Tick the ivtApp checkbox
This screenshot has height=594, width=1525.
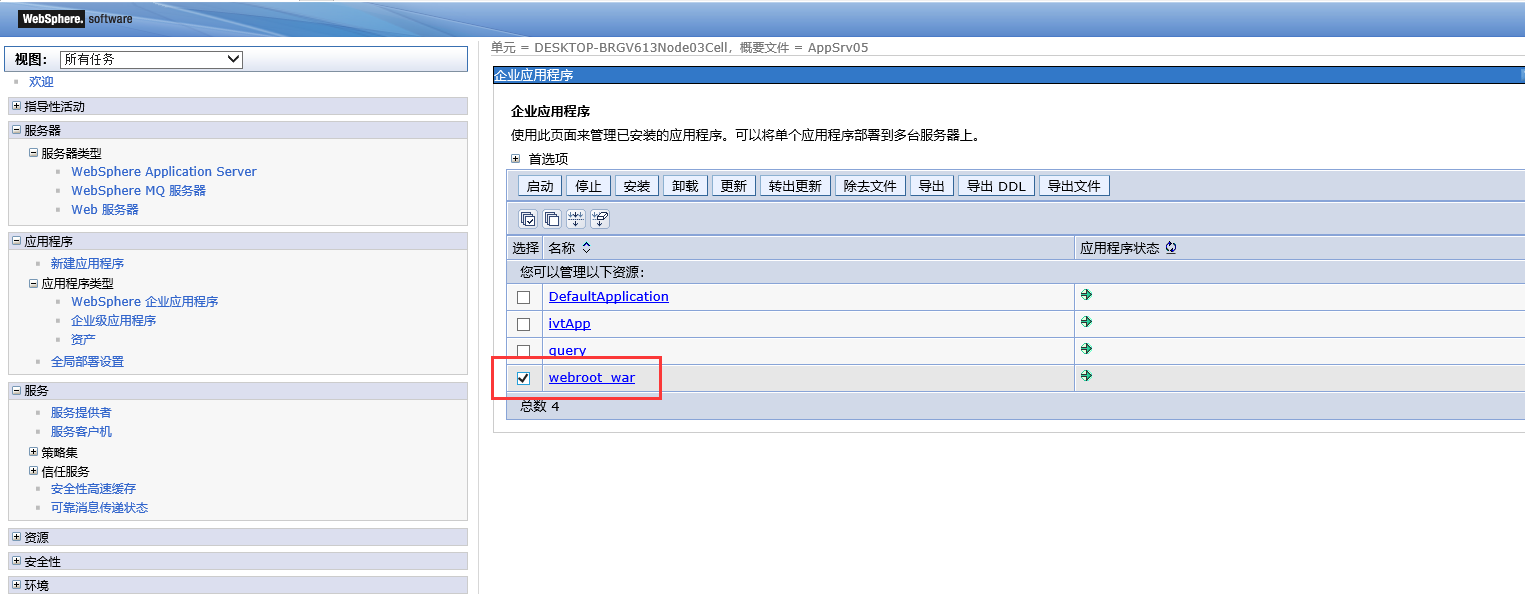point(523,324)
